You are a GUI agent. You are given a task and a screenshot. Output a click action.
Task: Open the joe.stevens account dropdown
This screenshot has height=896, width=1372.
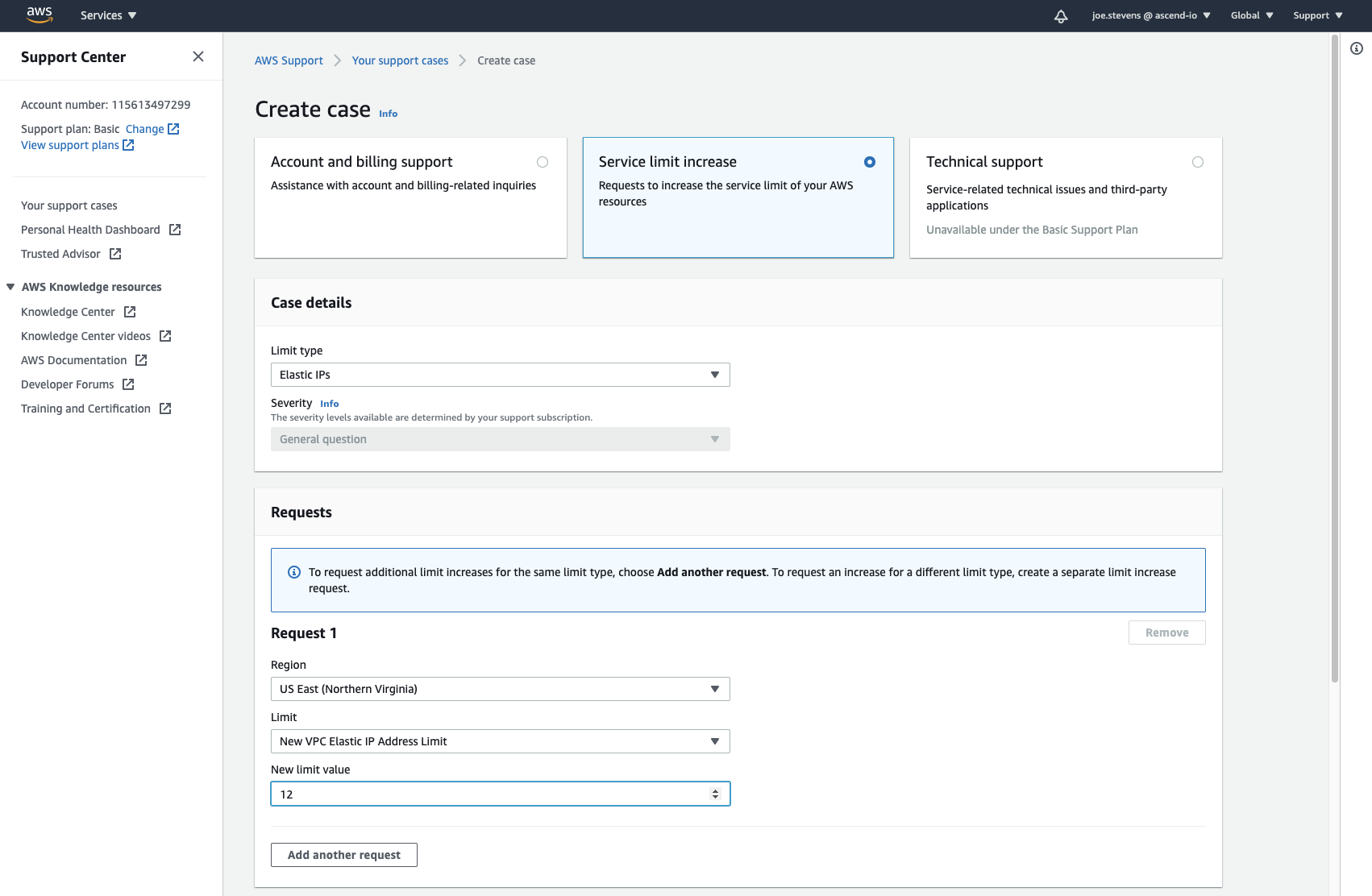(1151, 15)
